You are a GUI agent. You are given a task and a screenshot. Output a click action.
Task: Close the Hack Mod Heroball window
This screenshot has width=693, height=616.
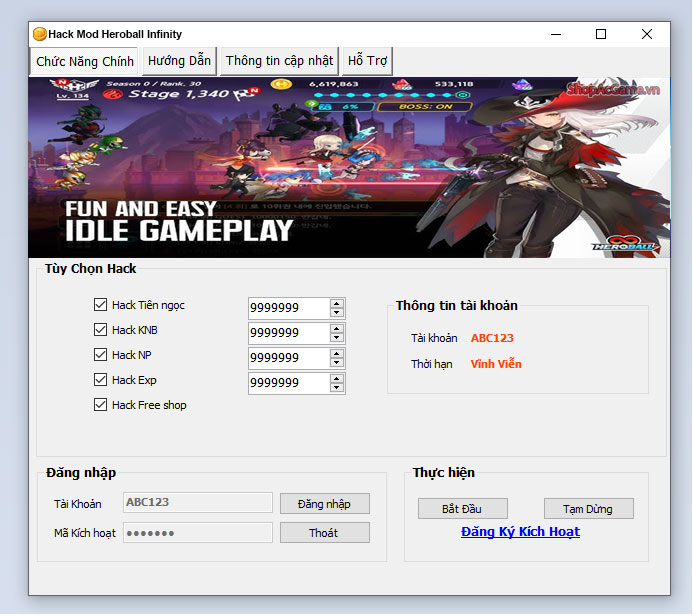point(647,34)
